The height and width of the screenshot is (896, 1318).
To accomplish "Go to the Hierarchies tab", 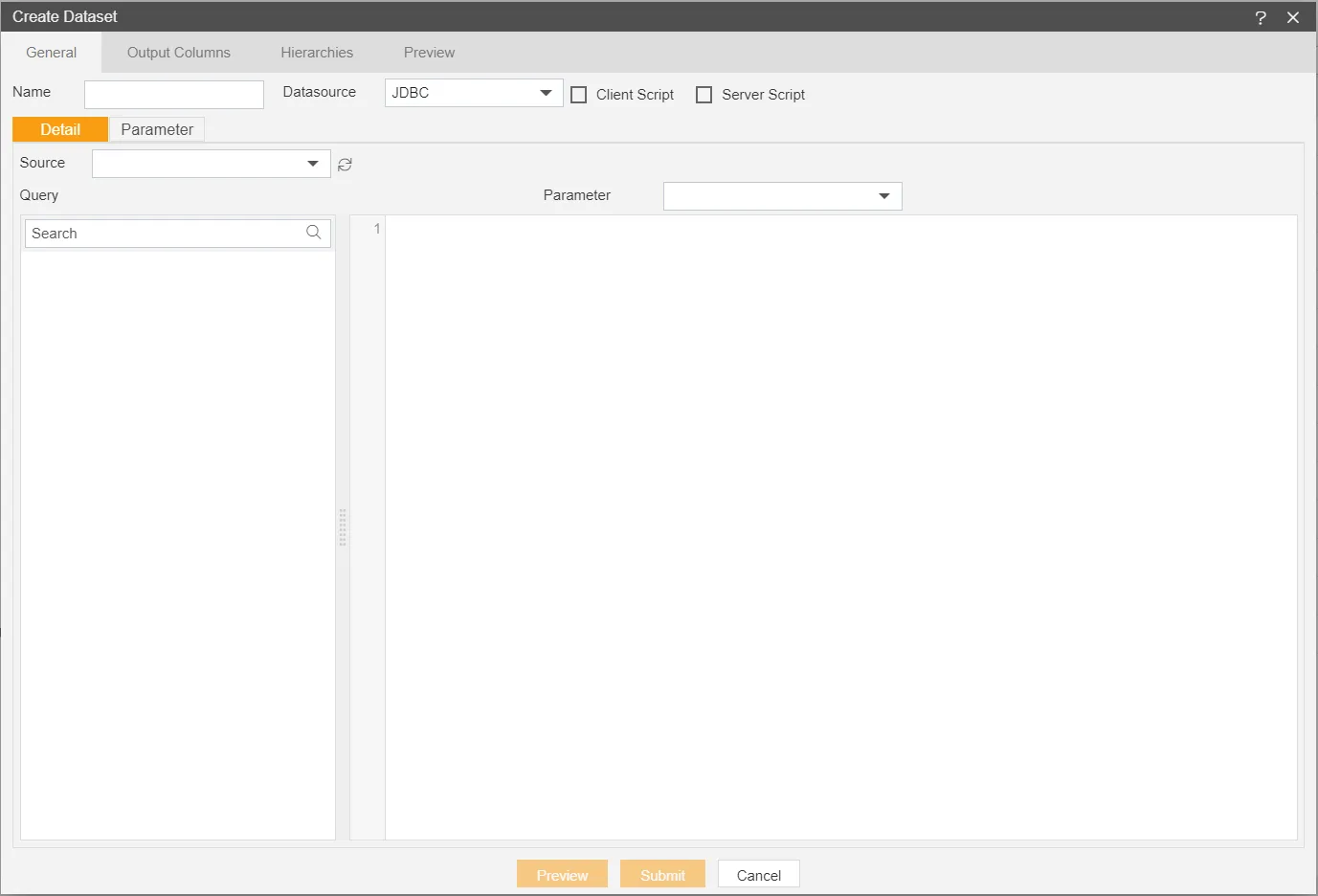I will tap(317, 53).
